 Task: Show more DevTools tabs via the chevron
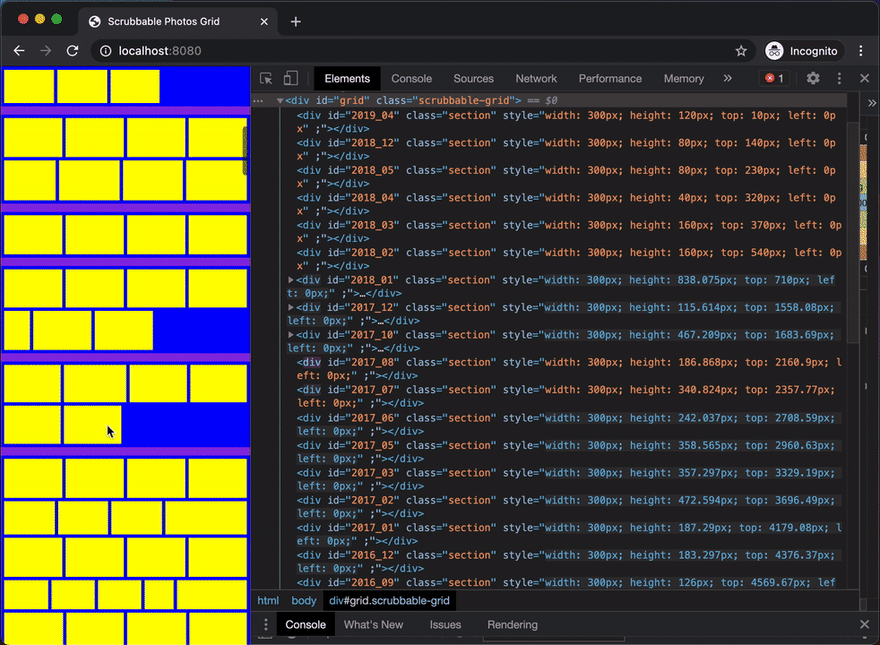click(727, 79)
